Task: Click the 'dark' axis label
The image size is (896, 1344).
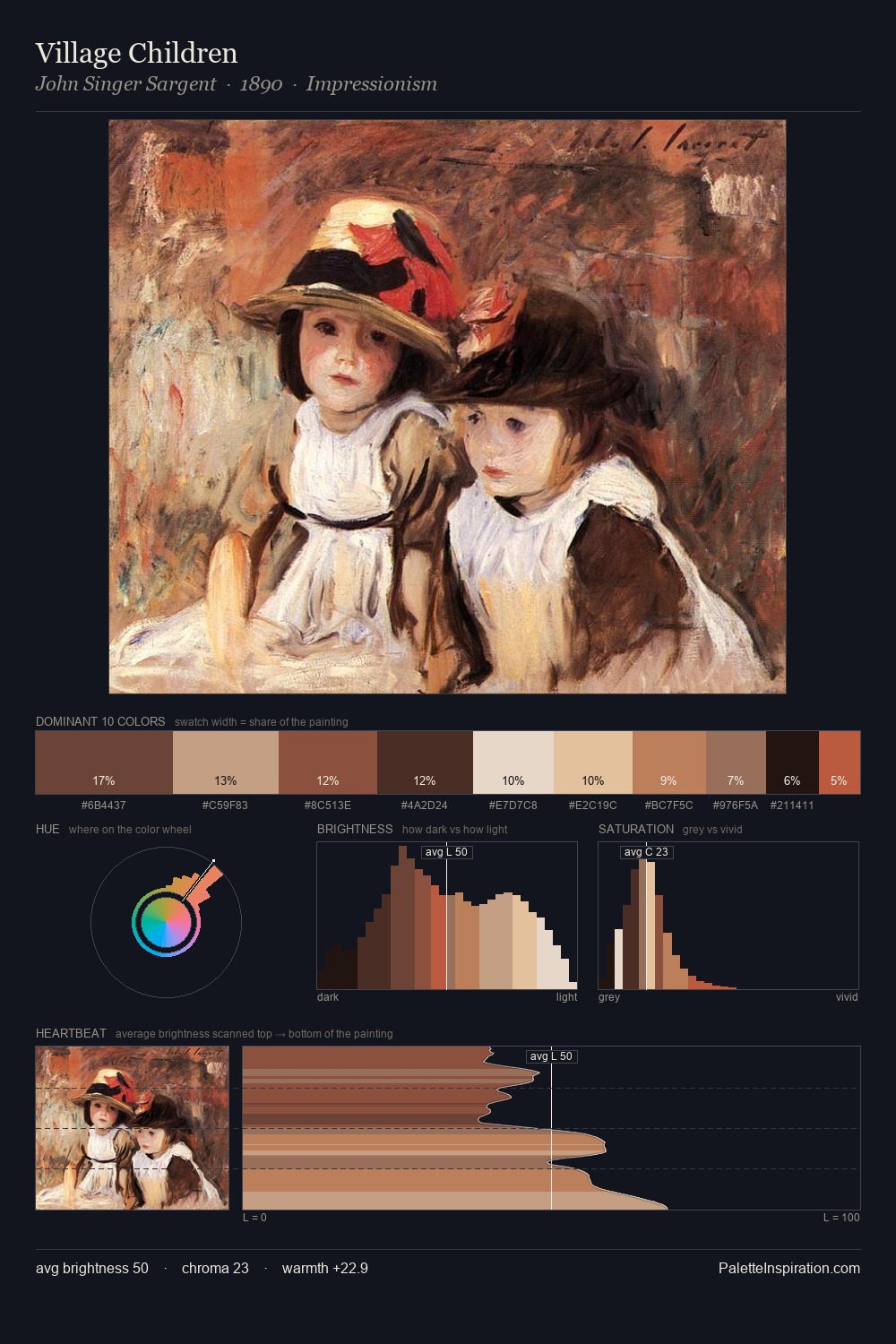Action: coord(328,997)
